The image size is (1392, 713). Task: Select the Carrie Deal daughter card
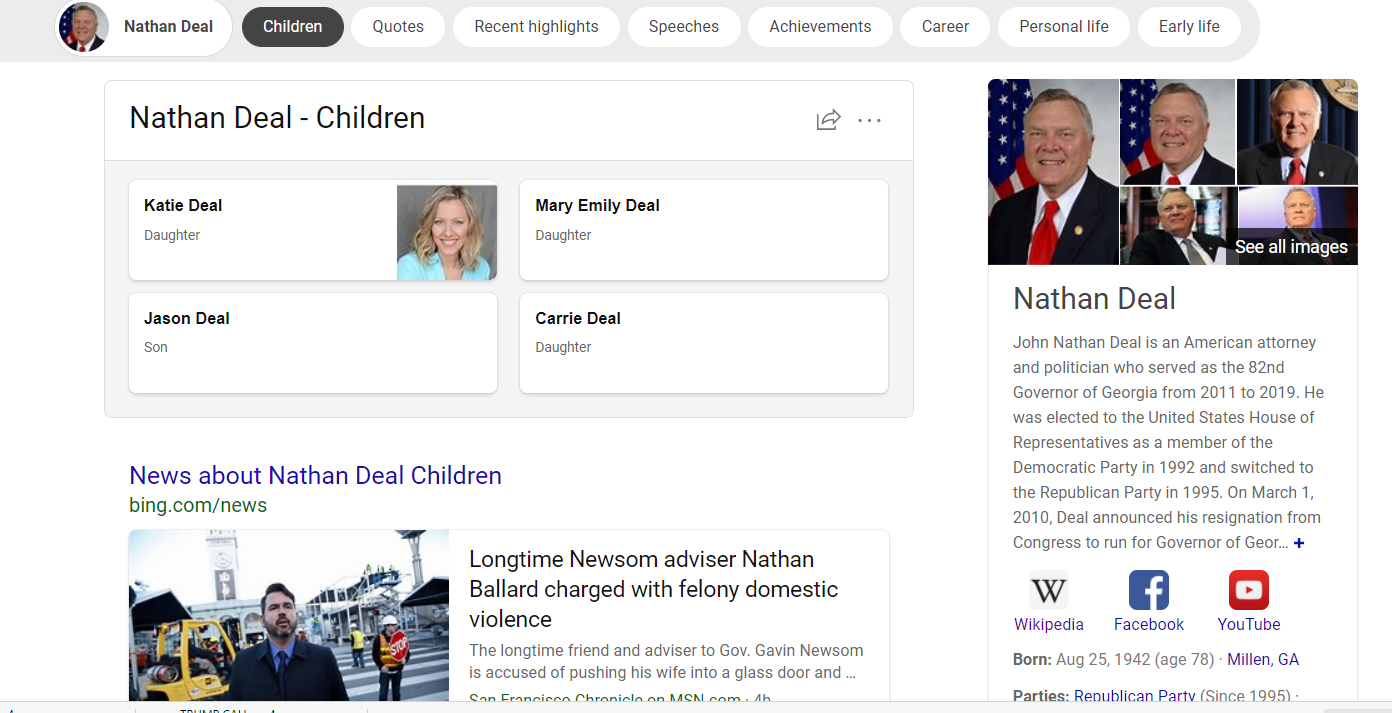click(x=704, y=343)
